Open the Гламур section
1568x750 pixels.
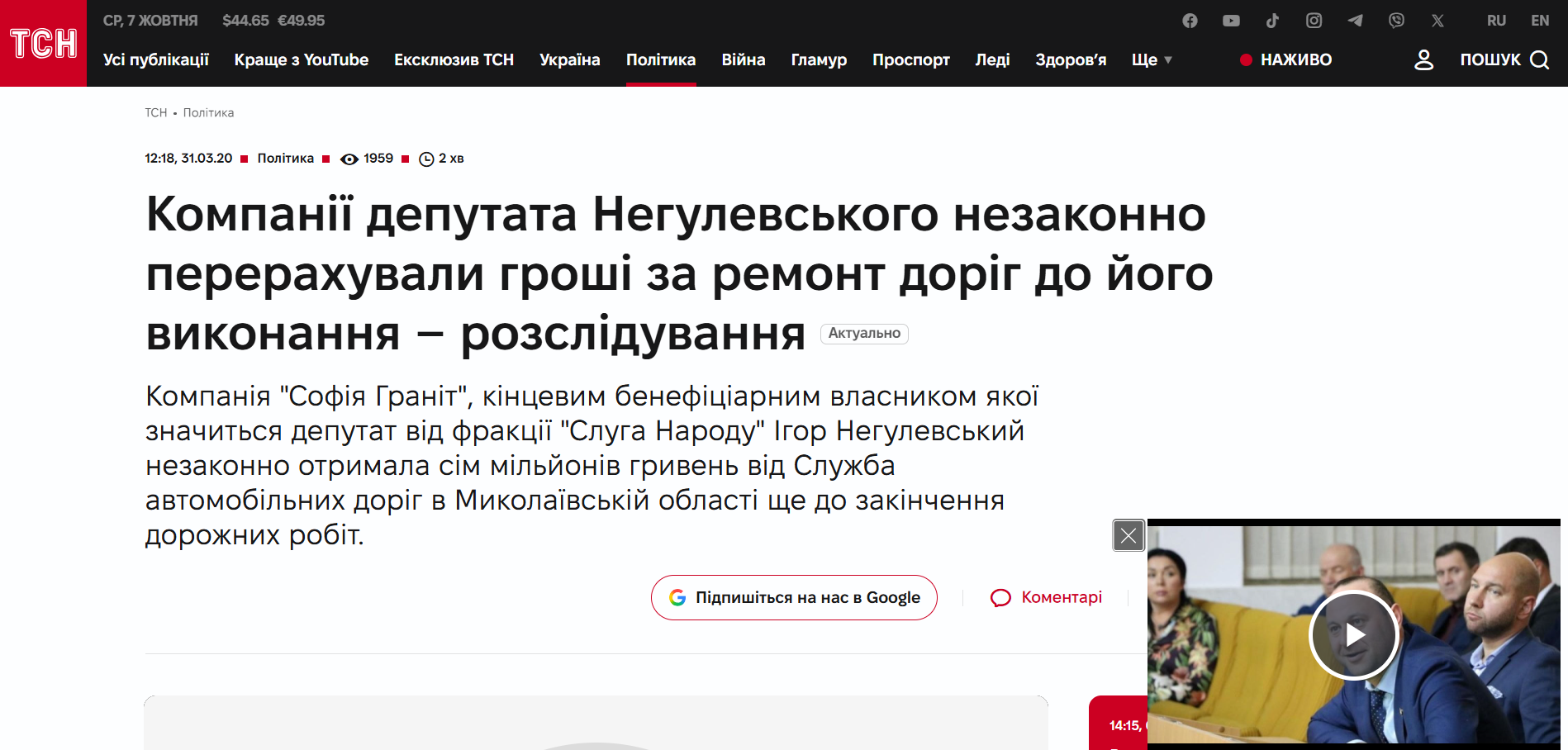[819, 59]
